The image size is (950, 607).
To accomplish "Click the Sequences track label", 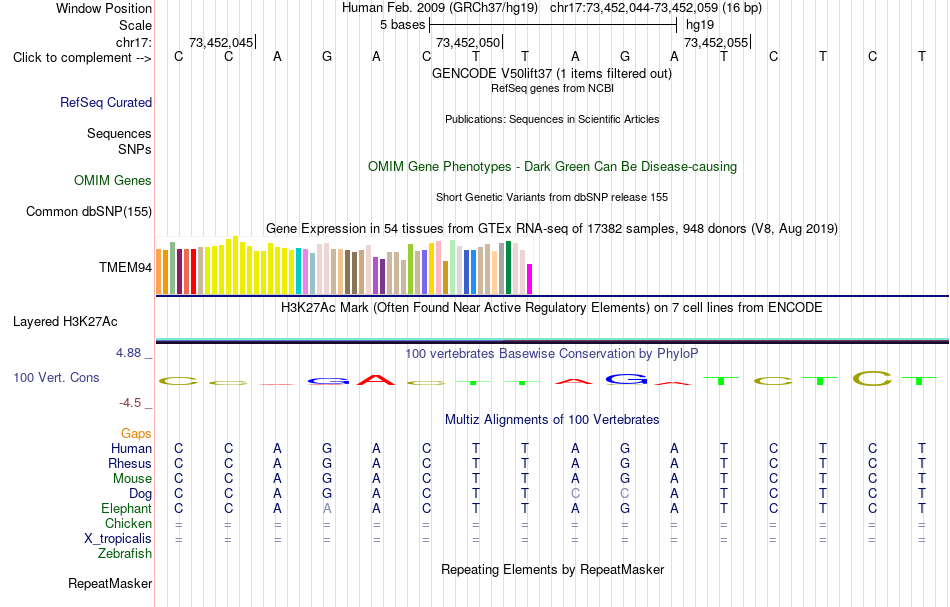I will point(119,133).
